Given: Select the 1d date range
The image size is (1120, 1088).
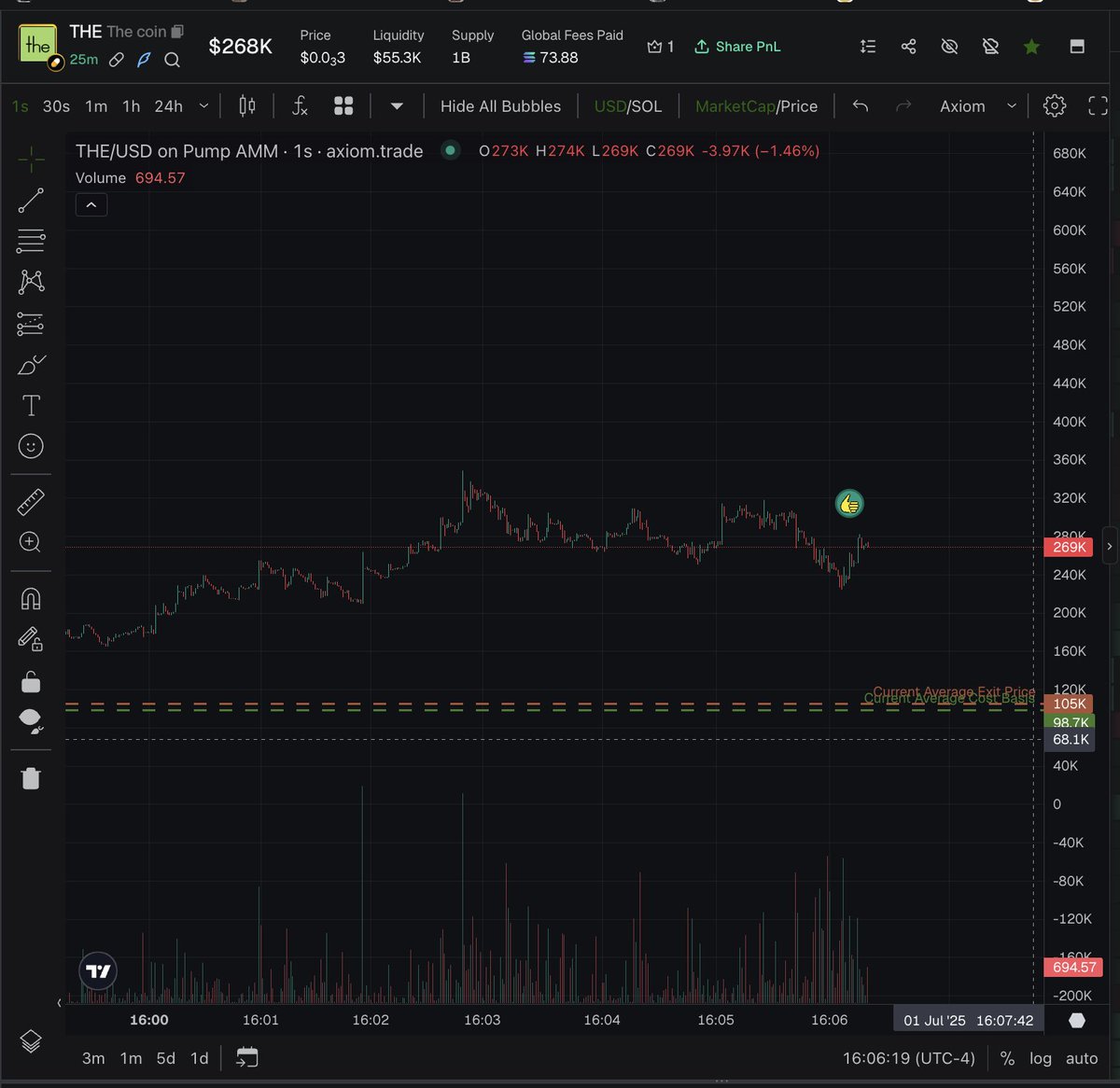Looking at the screenshot, I should (200, 1058).
